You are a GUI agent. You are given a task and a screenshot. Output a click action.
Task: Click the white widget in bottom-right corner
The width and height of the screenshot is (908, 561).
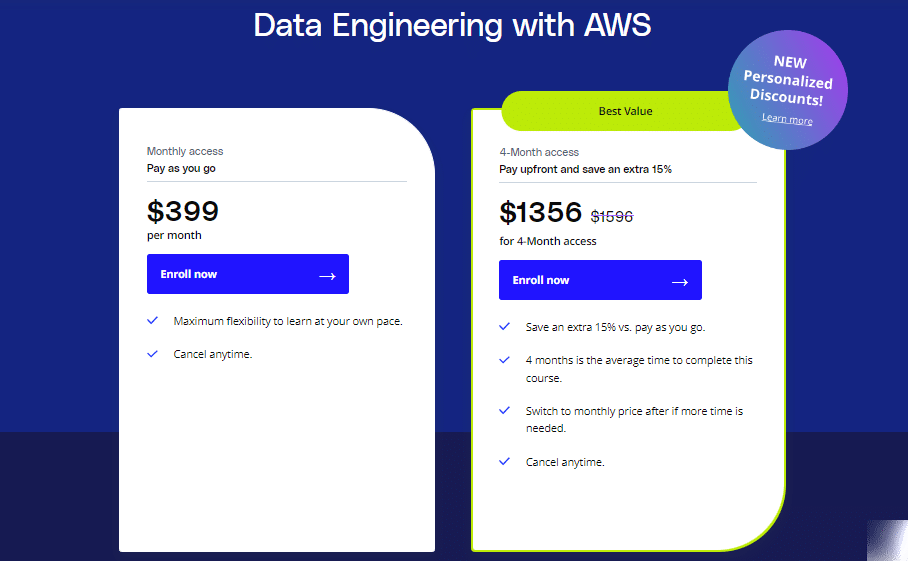[x=888, y=541]
